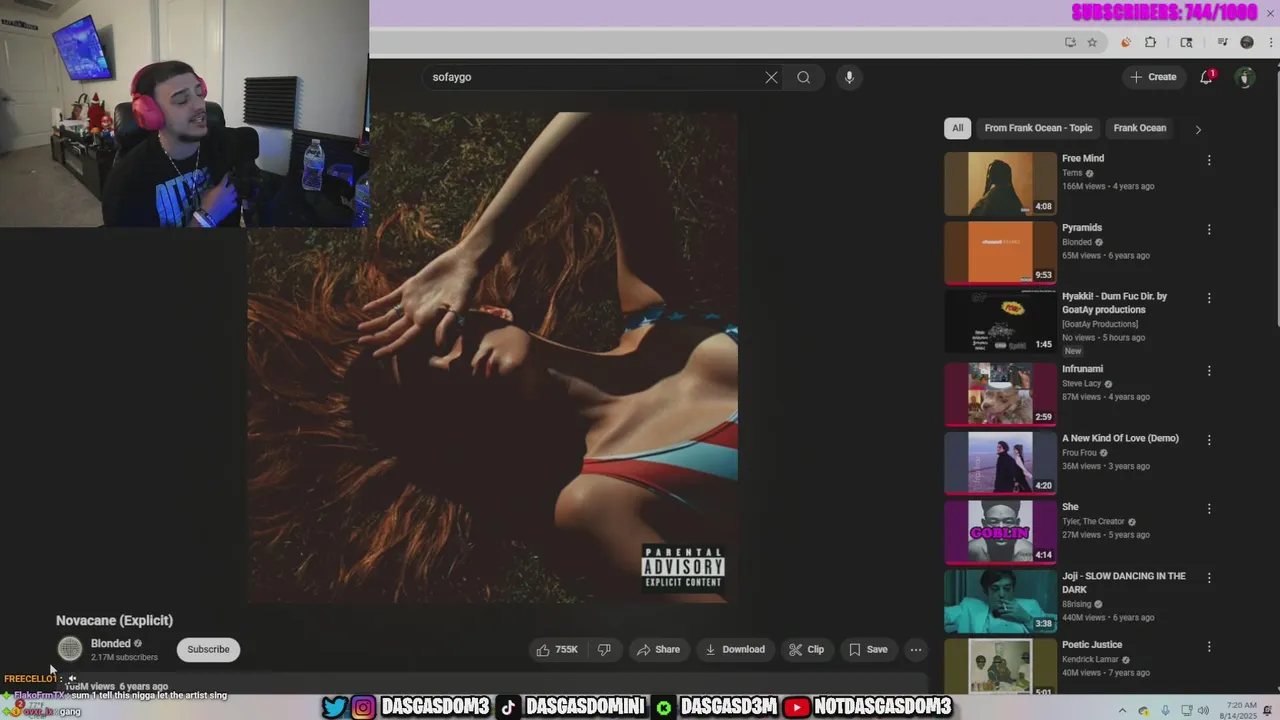Save the video to a playlist
This screenshot has width=1280, height=720.
[x=868, y=650]
